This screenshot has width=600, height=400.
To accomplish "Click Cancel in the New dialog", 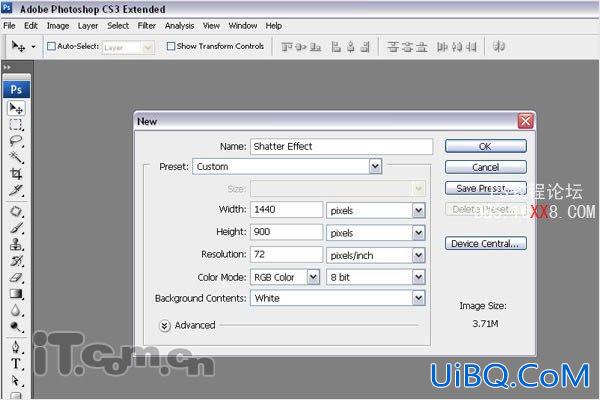I will click(x=486, y=167).
